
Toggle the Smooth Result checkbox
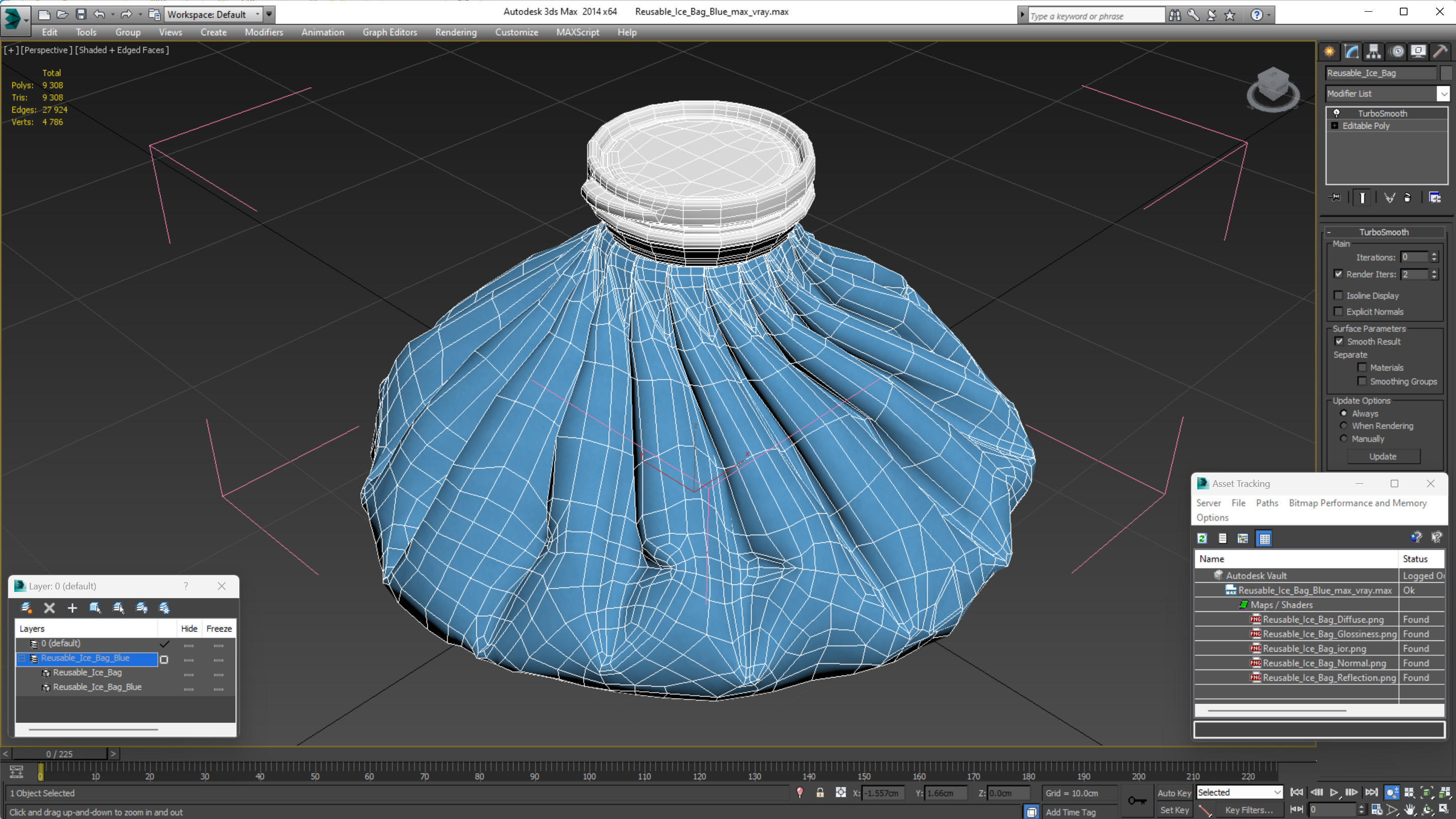click(1339, 341)
